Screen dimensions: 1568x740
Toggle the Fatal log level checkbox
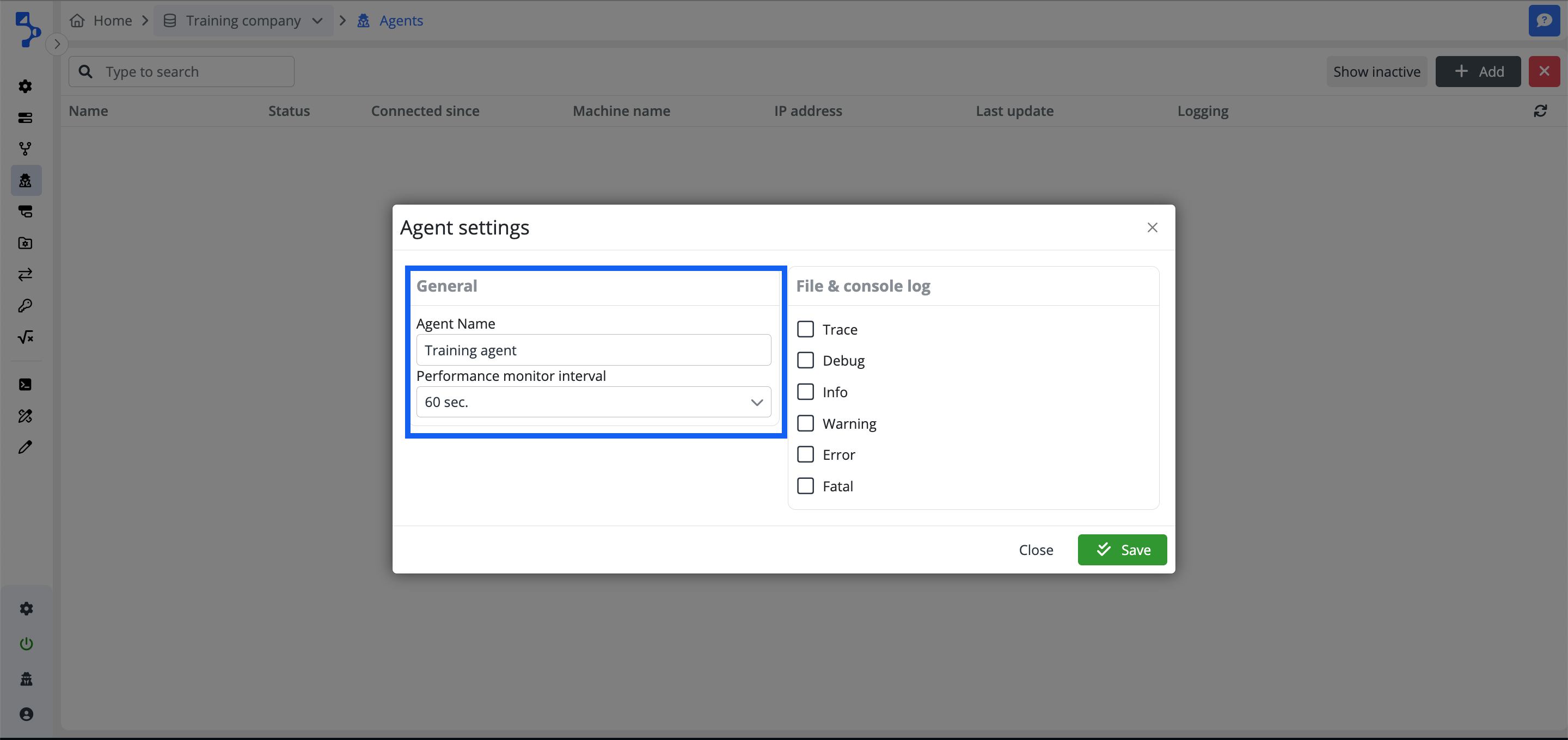point(805,486)
